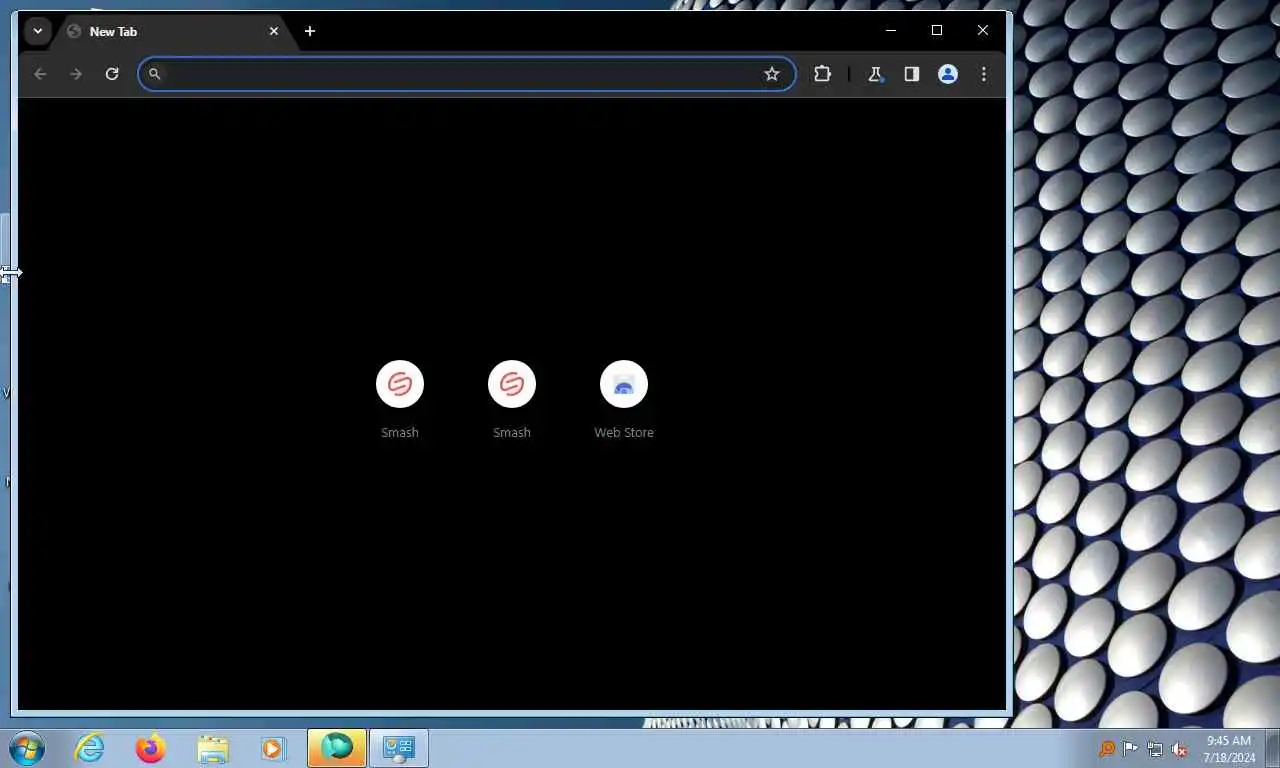Open Chrome three-dot menu
Viewport: 1280px width, 768px height.
pyautogui.click(x=984, y=74)
